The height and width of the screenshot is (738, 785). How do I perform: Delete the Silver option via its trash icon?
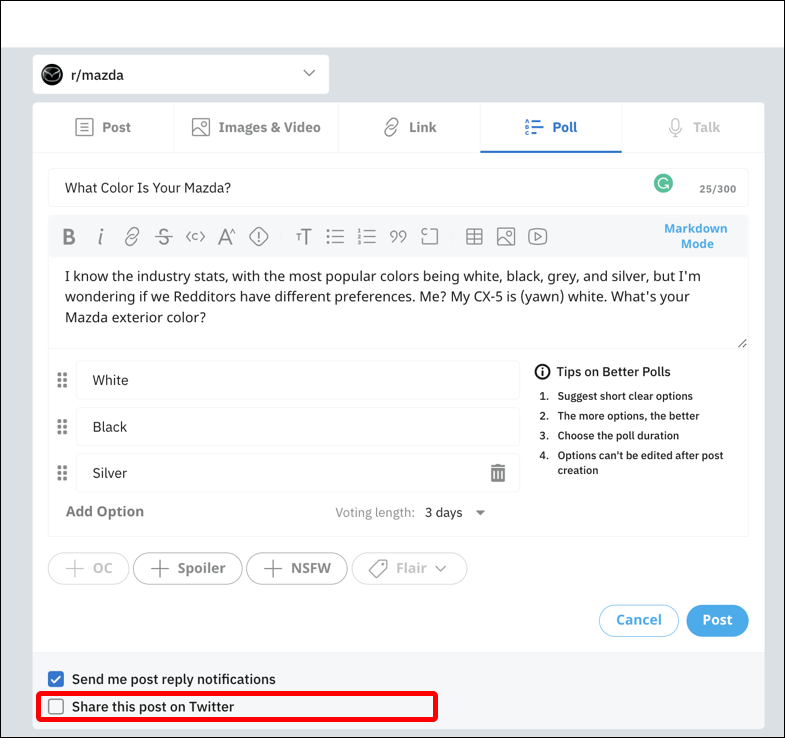[498, 473]
